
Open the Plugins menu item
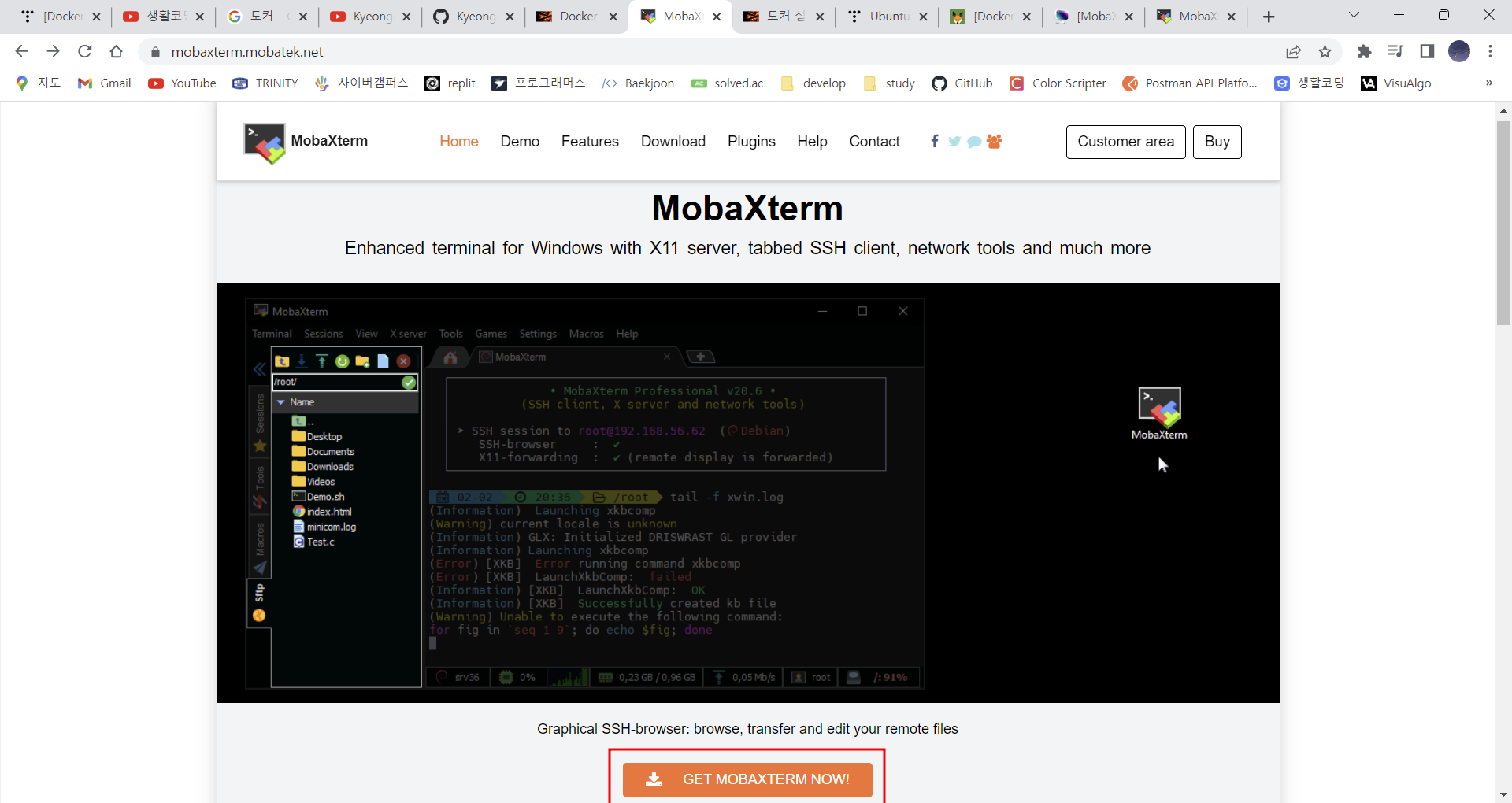pos(751,141)
